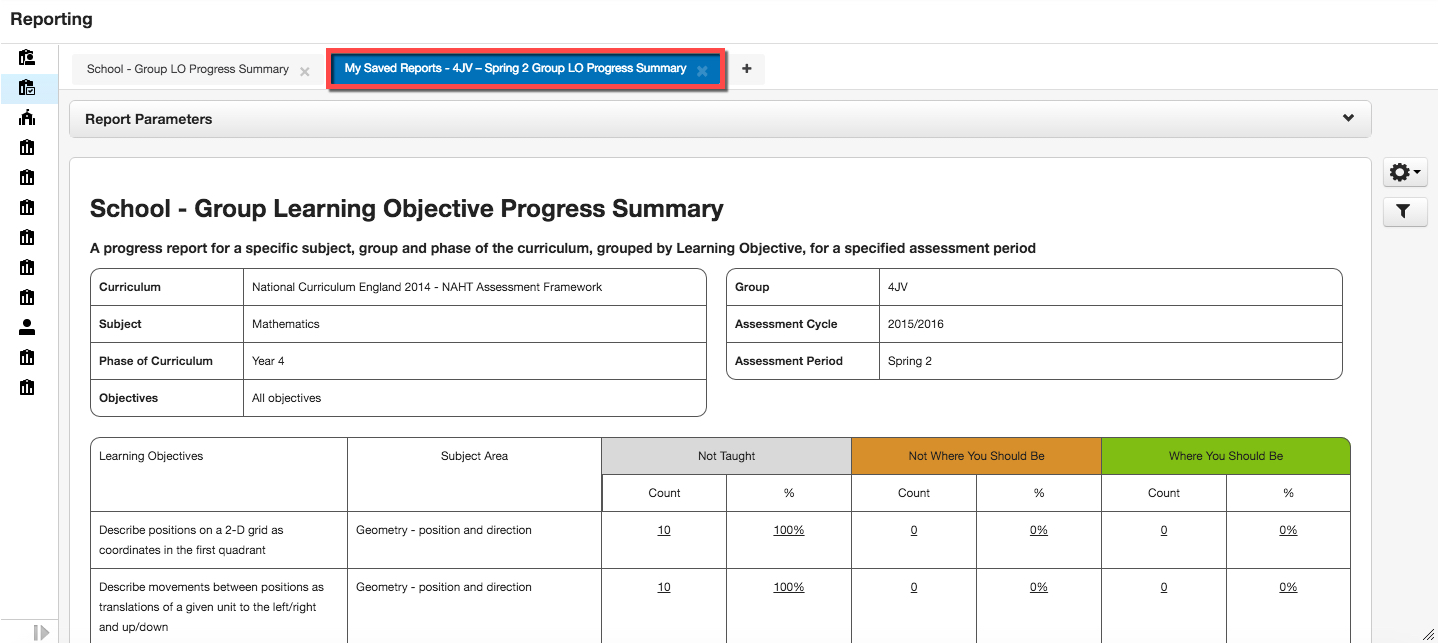Click the person silhouette sidebar icon

point(27,327)
